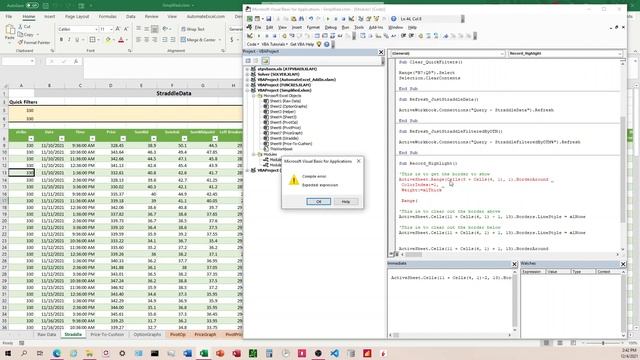640x360 pixels.
Task: Close the Watches window
Action: [623, 264]
